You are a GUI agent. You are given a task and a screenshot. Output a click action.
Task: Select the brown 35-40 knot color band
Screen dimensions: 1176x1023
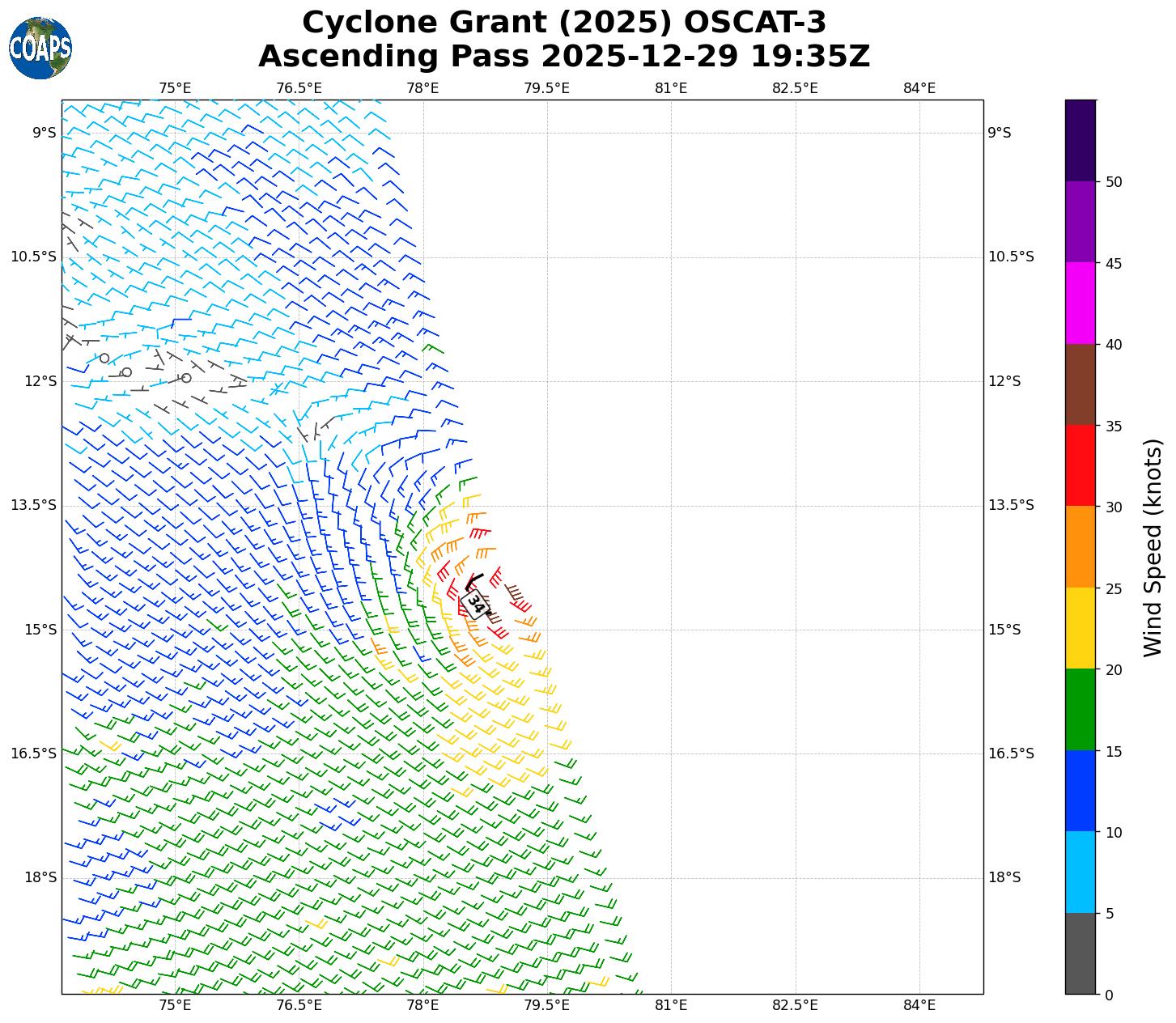1080,384
